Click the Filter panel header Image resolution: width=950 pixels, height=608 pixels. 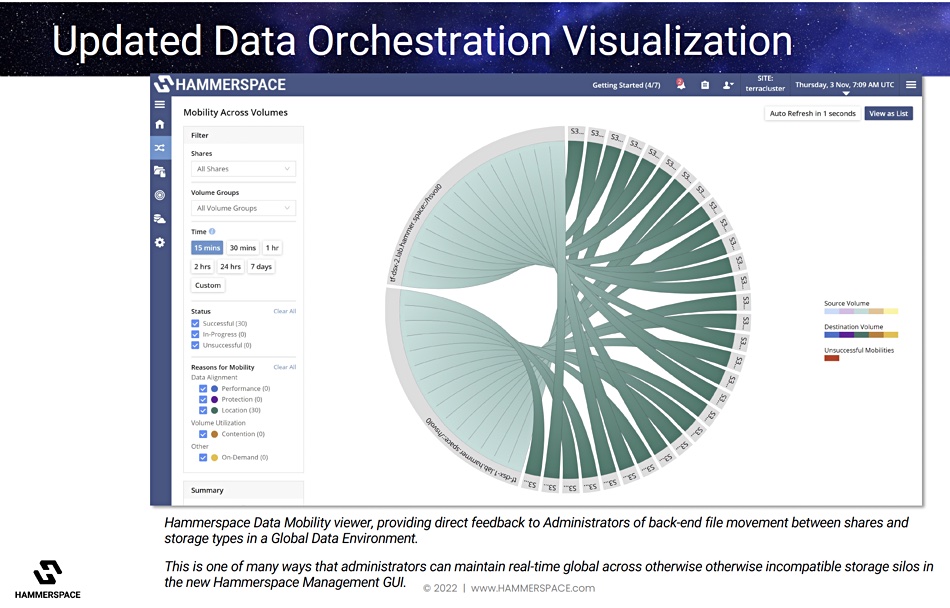[x=243, y=136]
